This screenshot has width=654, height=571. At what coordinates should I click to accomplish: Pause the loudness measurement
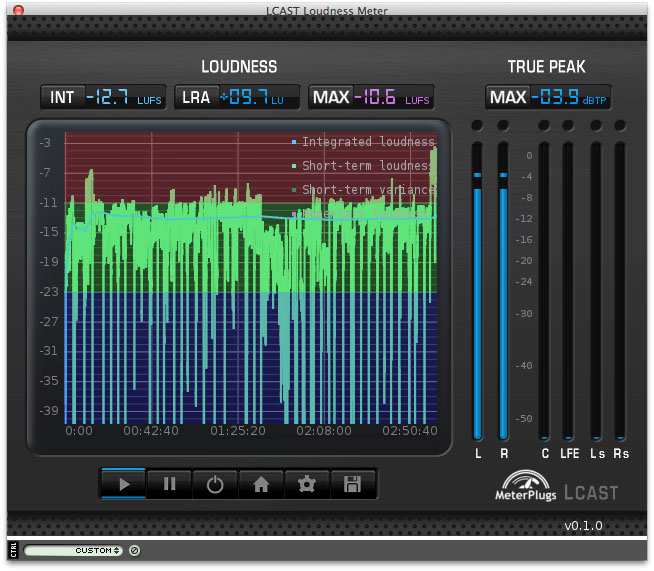[169, 484]
